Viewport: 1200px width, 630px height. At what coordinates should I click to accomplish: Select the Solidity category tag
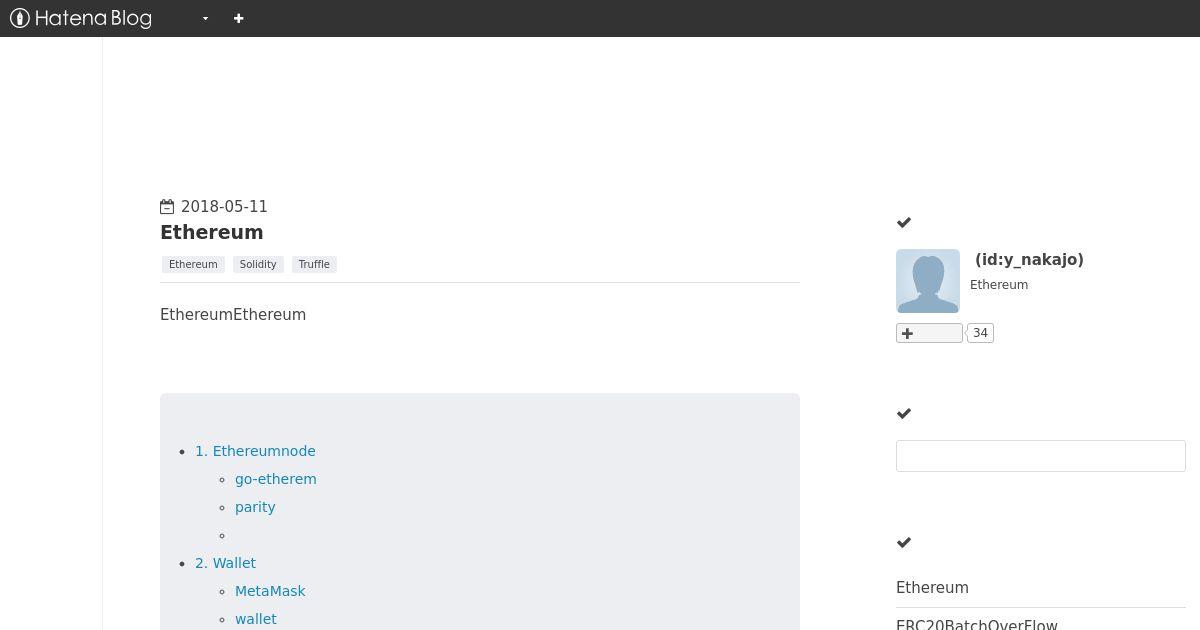click(x=258, y=264)
